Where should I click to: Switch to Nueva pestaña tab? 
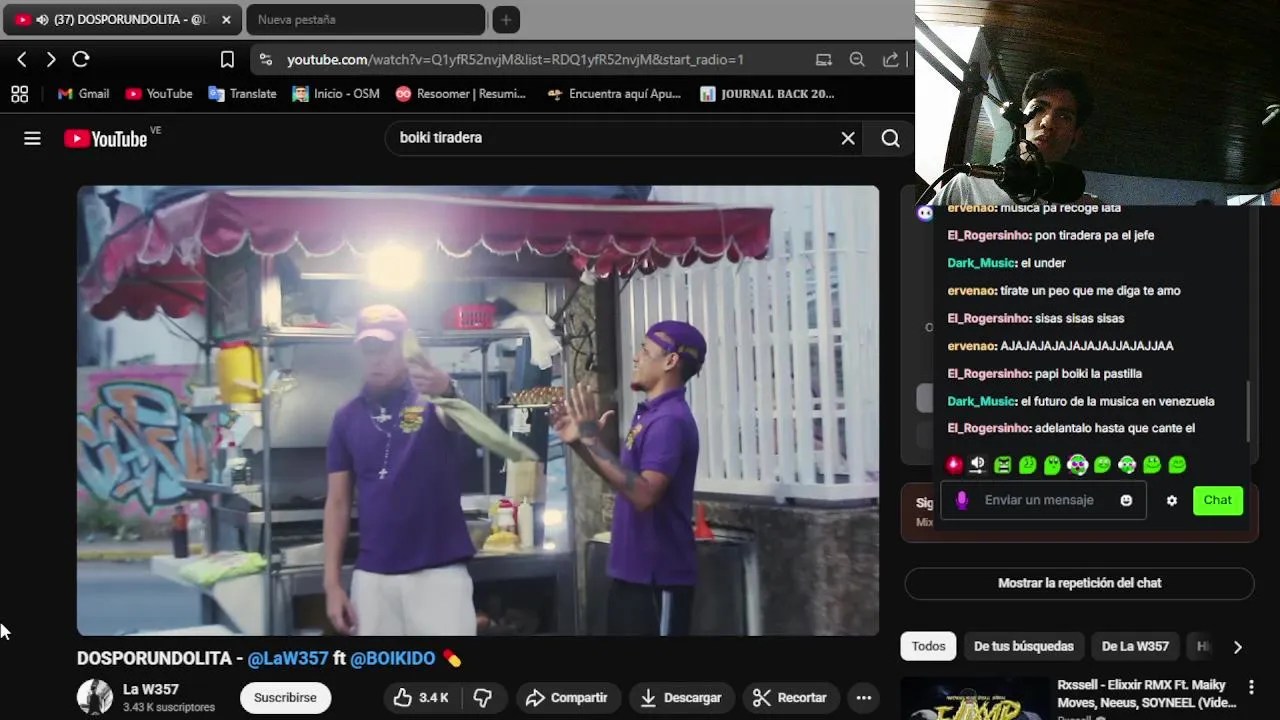click(x=365, y=20)
